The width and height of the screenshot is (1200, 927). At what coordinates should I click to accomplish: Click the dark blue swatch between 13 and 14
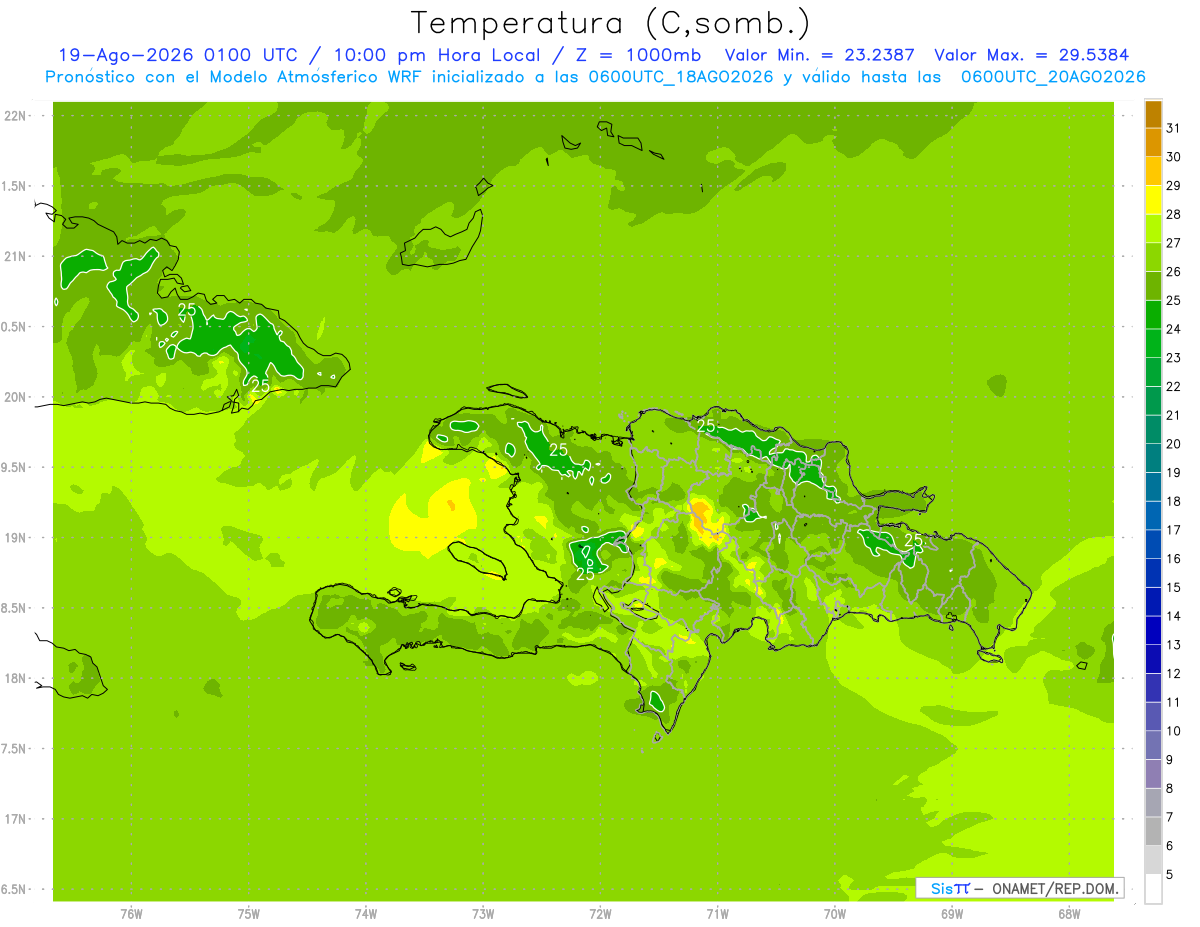tap(1153, 630)
